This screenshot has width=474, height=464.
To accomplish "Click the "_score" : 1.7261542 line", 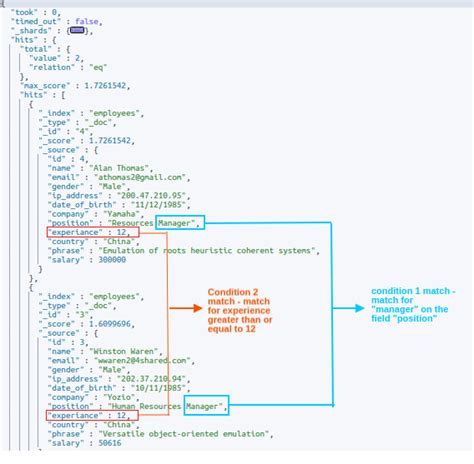I will pos(86,140).
